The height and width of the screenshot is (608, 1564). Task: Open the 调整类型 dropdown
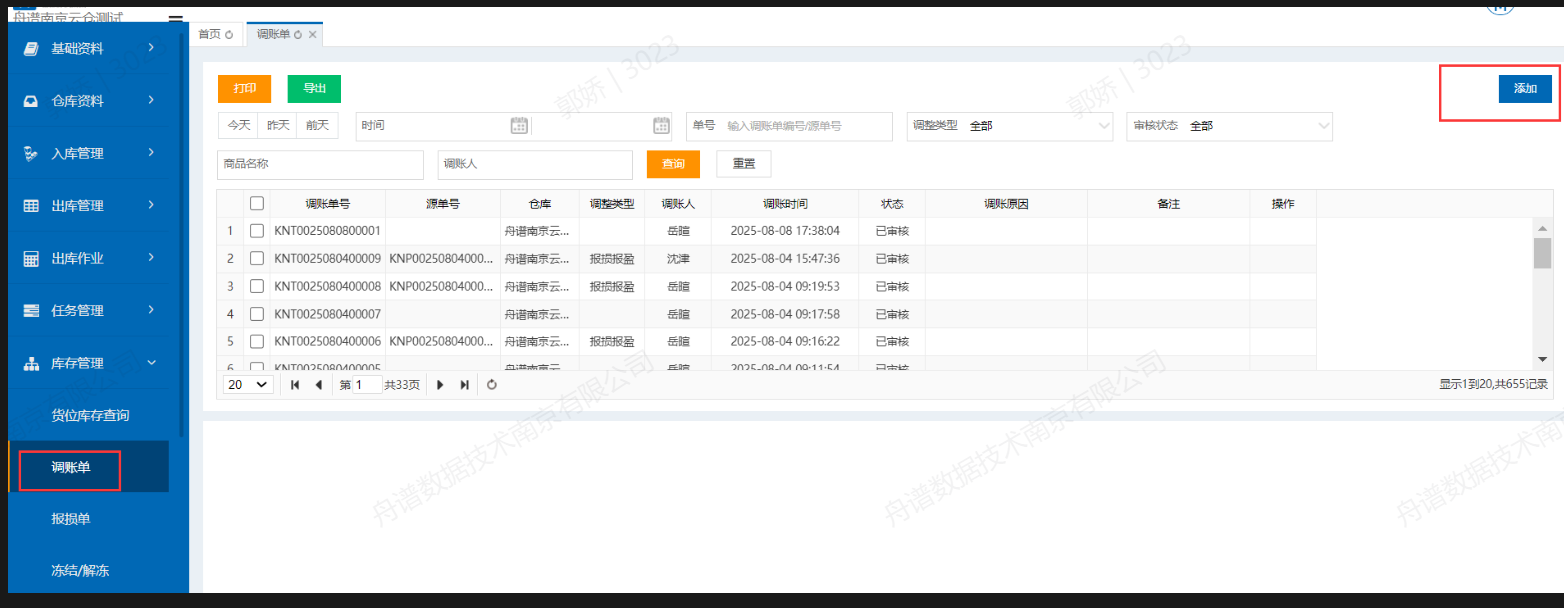tap(1010, 126)
